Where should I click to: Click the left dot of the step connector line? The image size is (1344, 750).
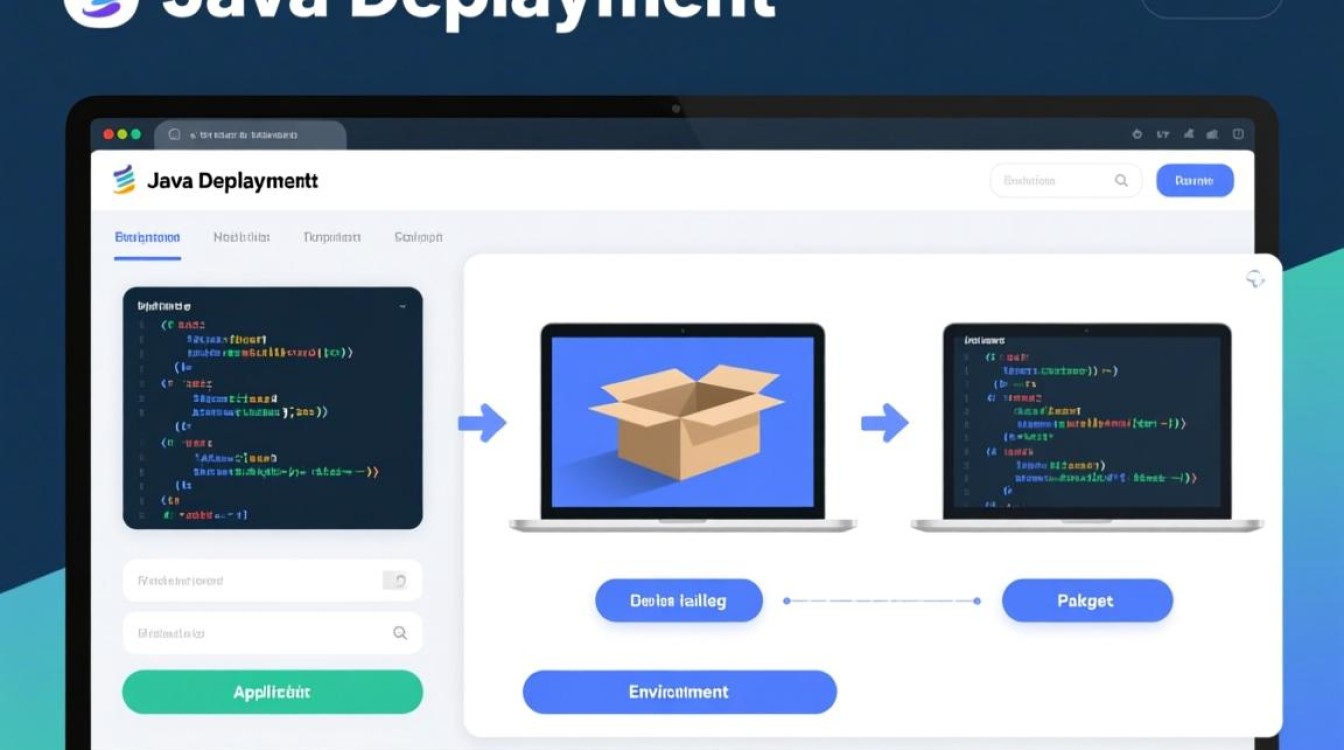tap(787, 601)
